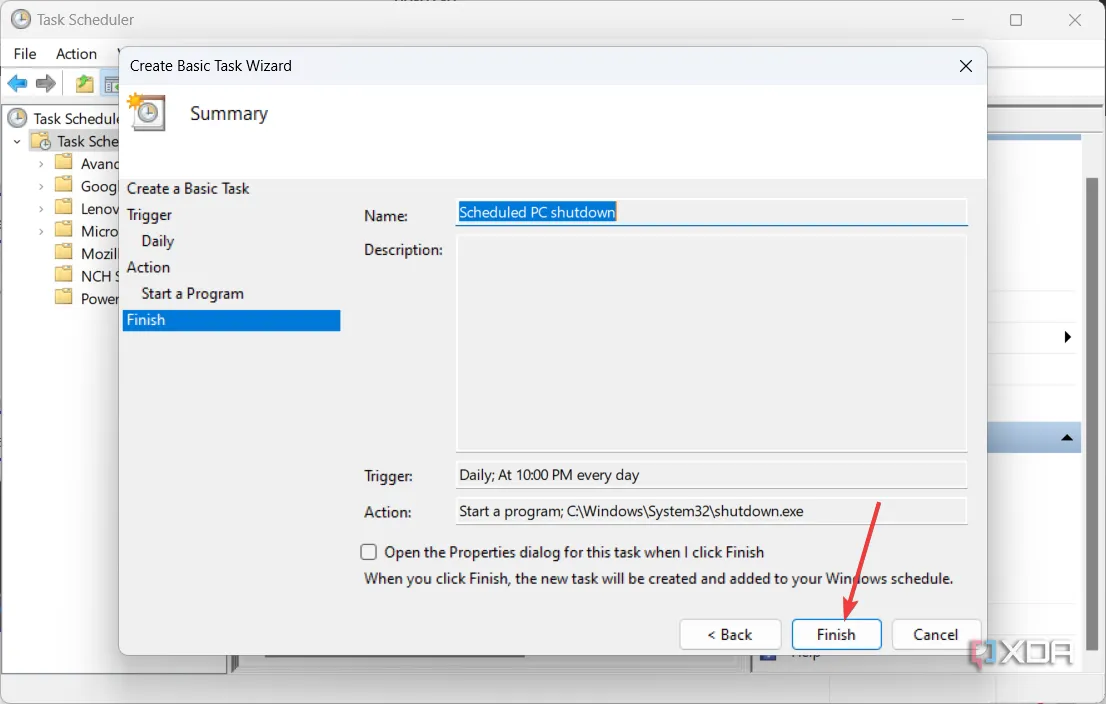Select the Task Scheduler (Local) root clock icon
The width and height of the screenshot is (1106, 704).
[x=18, y=118]
